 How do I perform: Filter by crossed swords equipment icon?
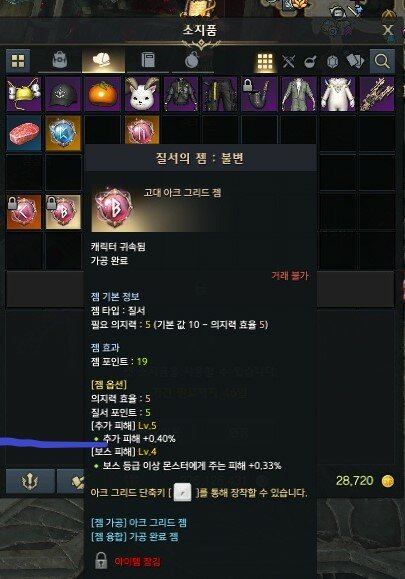point(288,61)
